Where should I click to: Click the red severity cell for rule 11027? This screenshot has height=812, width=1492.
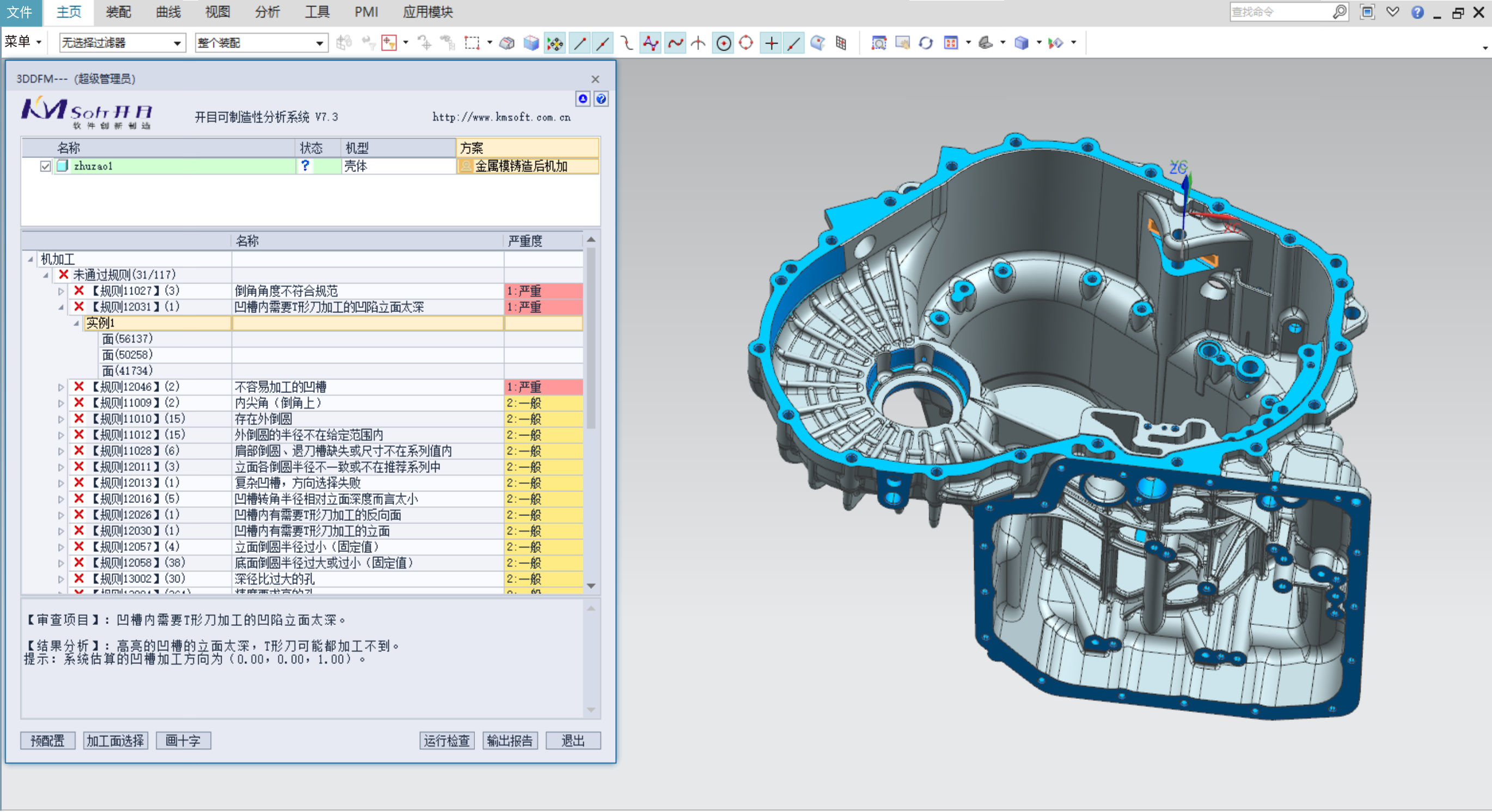pyautogui.click(x=543, y=291)
